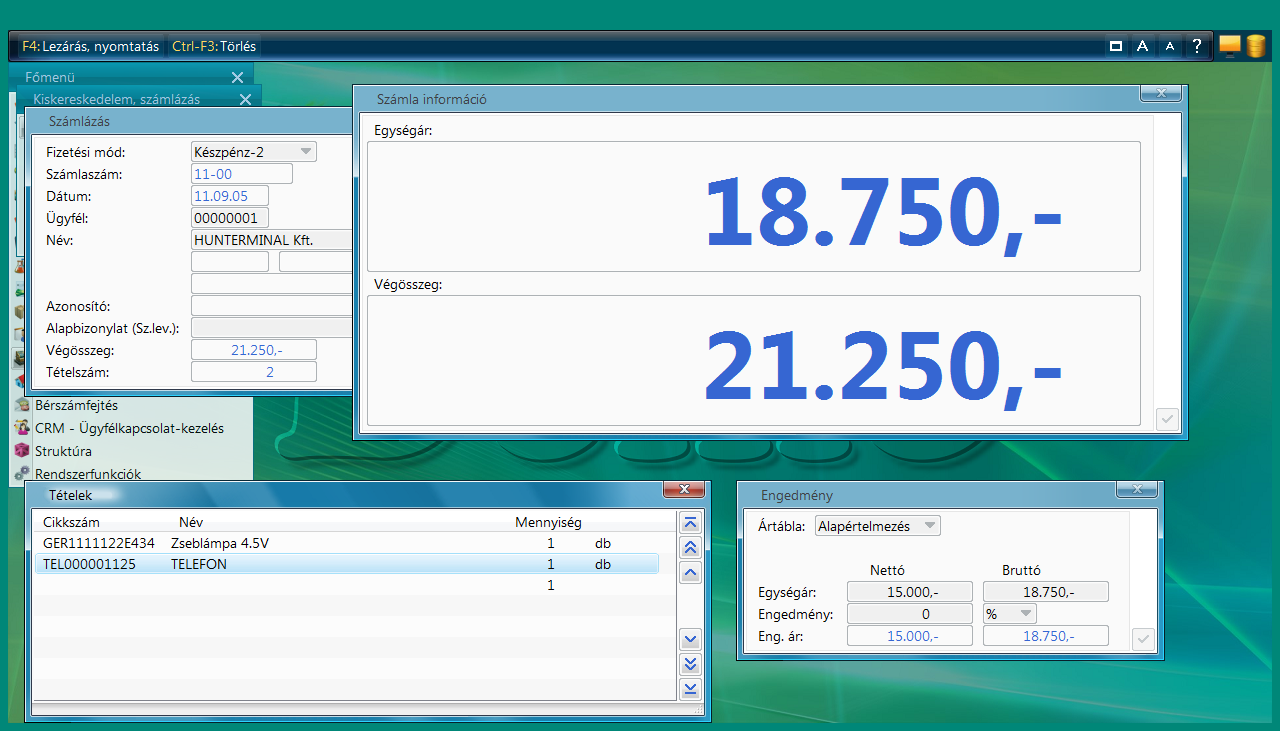Open Struktúra menu entry

(64, 451)
